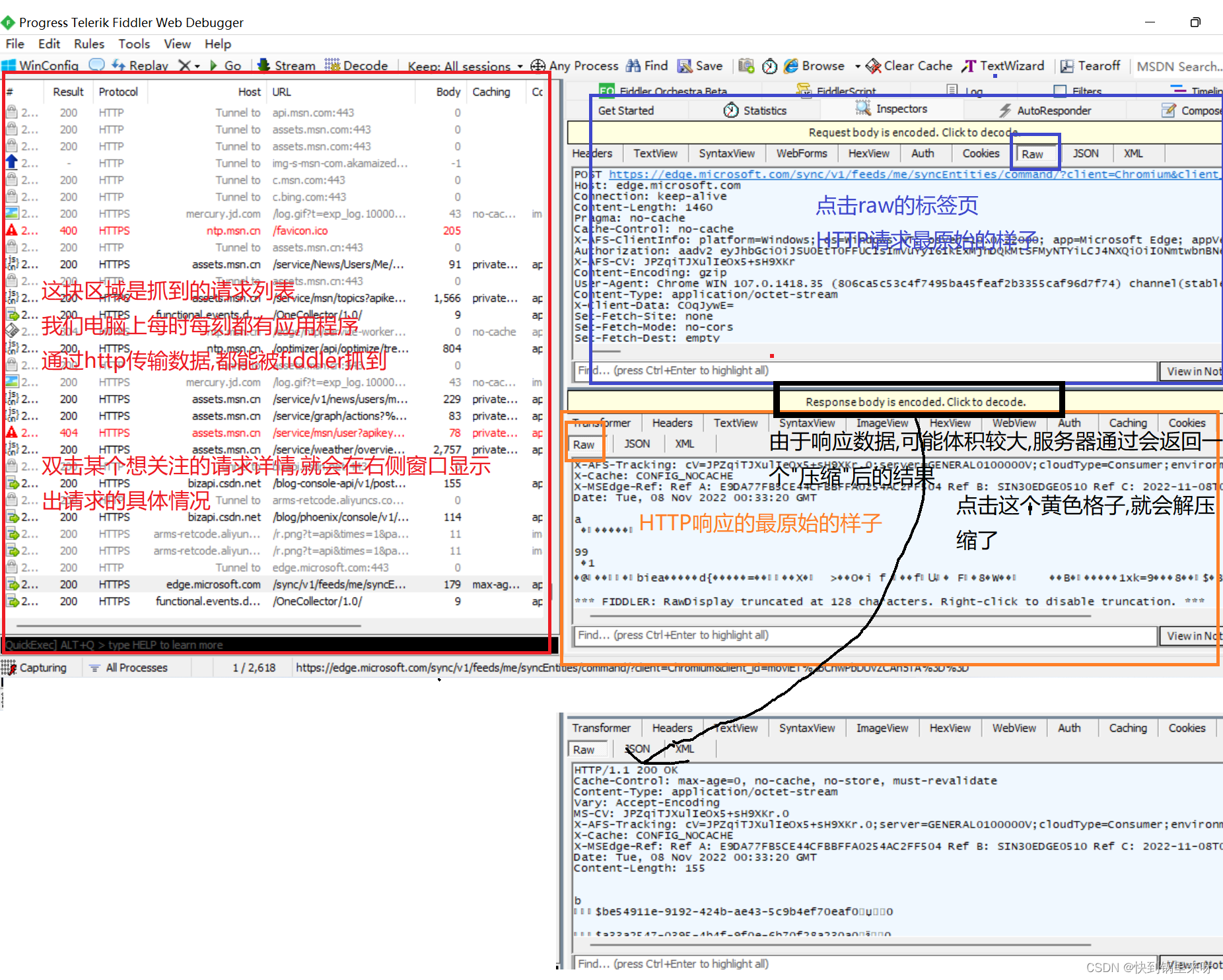Viewport: 1223px width, 980px height.
Task: Click the timer stopwatch icon
Action: (769, 66)
